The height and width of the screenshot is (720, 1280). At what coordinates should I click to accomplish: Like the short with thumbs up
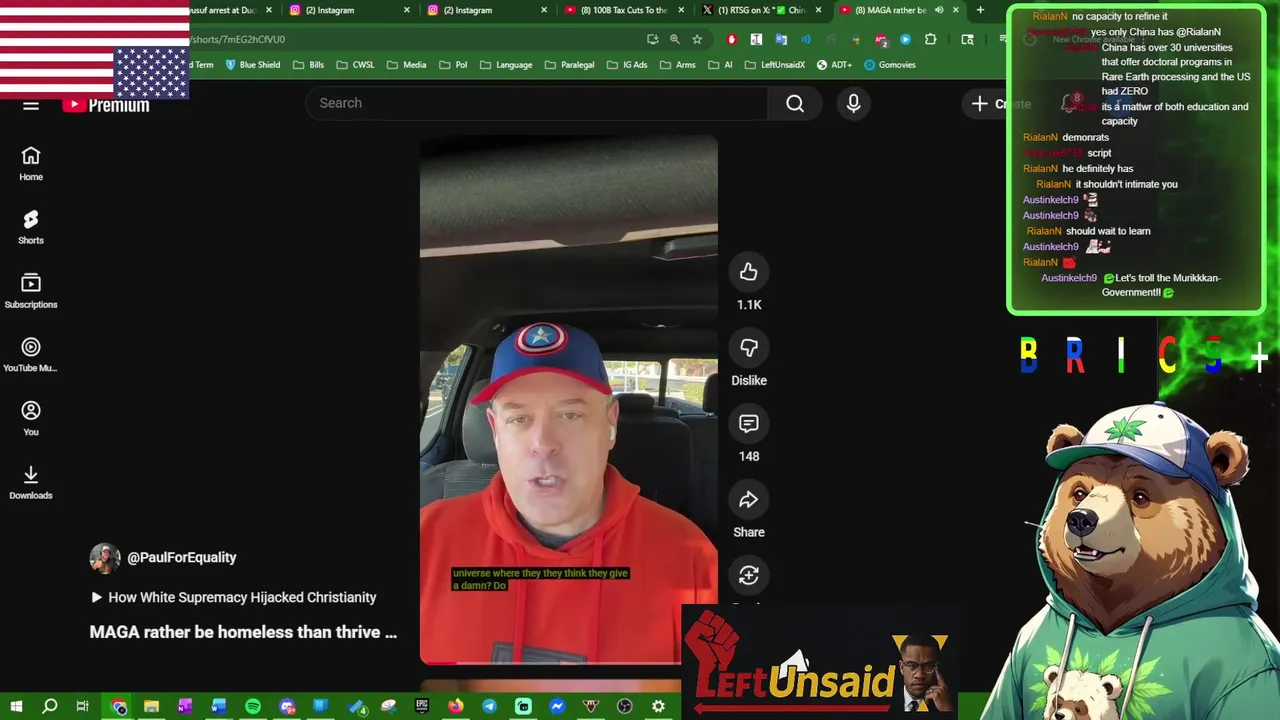click(749, 272)
